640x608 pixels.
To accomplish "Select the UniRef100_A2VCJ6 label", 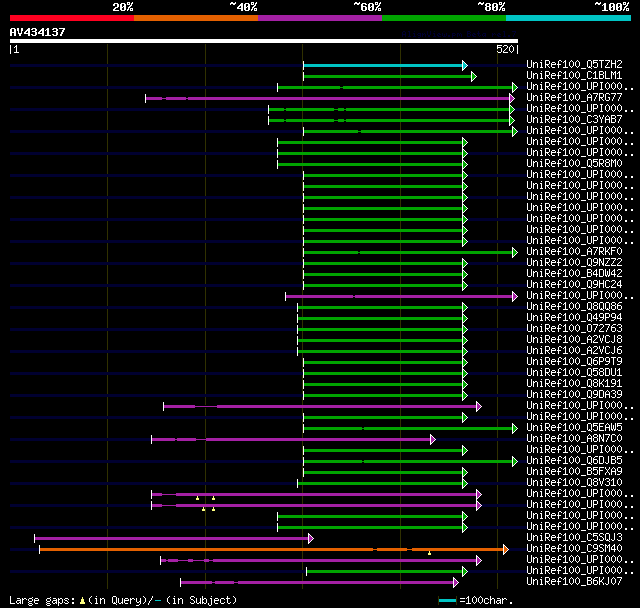I will pos(574,351).
